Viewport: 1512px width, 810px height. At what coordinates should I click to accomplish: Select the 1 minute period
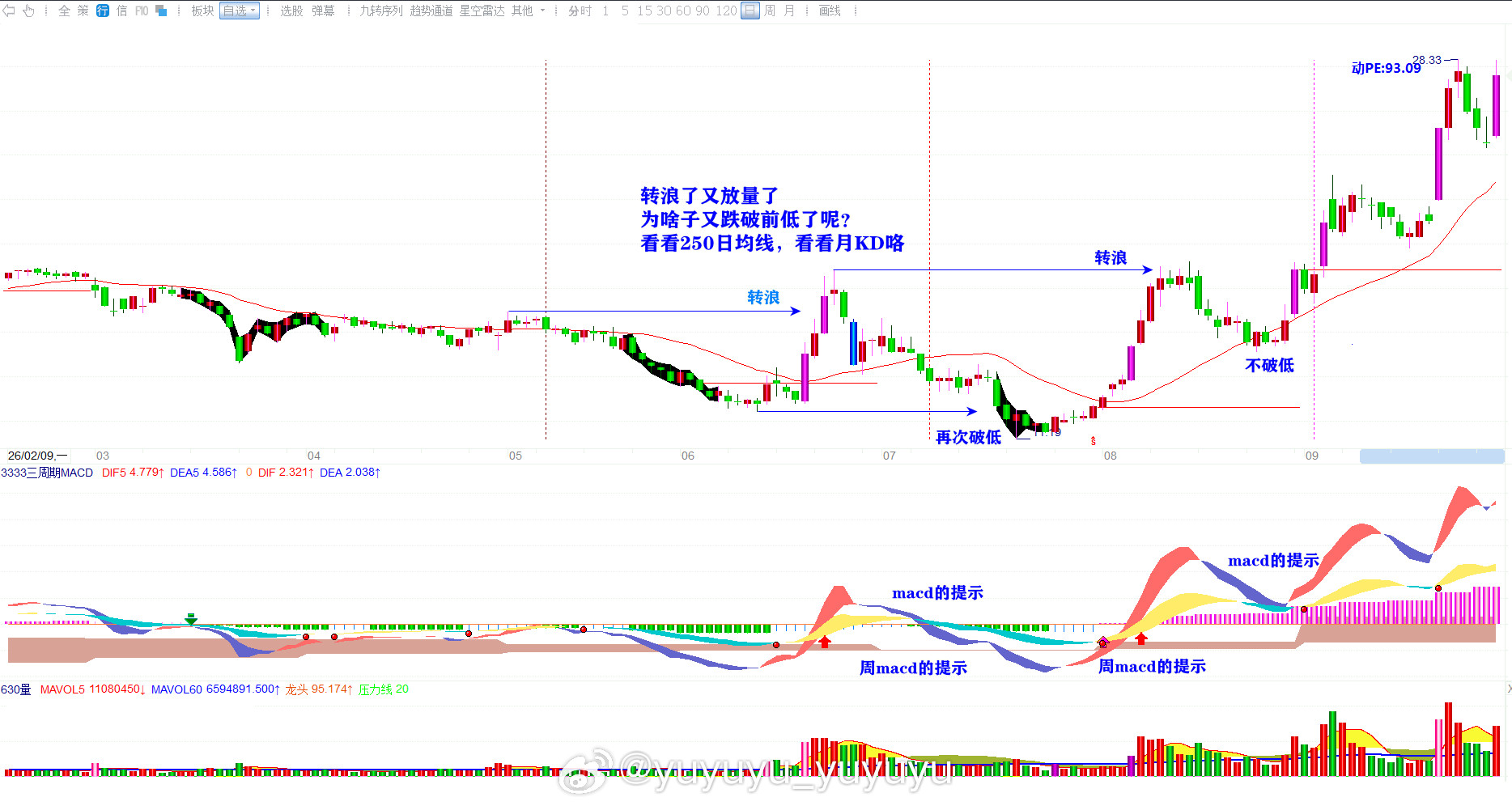[x=605, y=11]
